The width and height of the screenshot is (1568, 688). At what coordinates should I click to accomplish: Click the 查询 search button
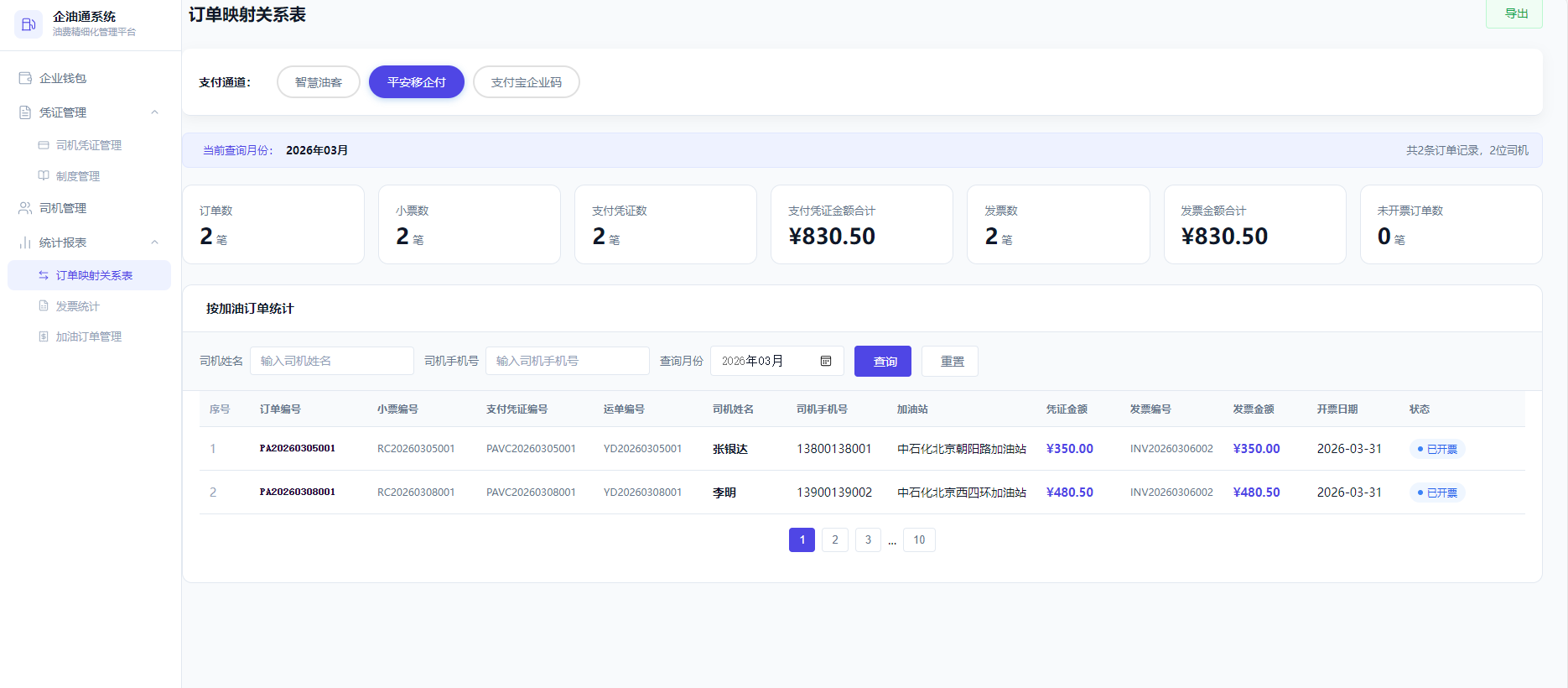tap(883, 362)
